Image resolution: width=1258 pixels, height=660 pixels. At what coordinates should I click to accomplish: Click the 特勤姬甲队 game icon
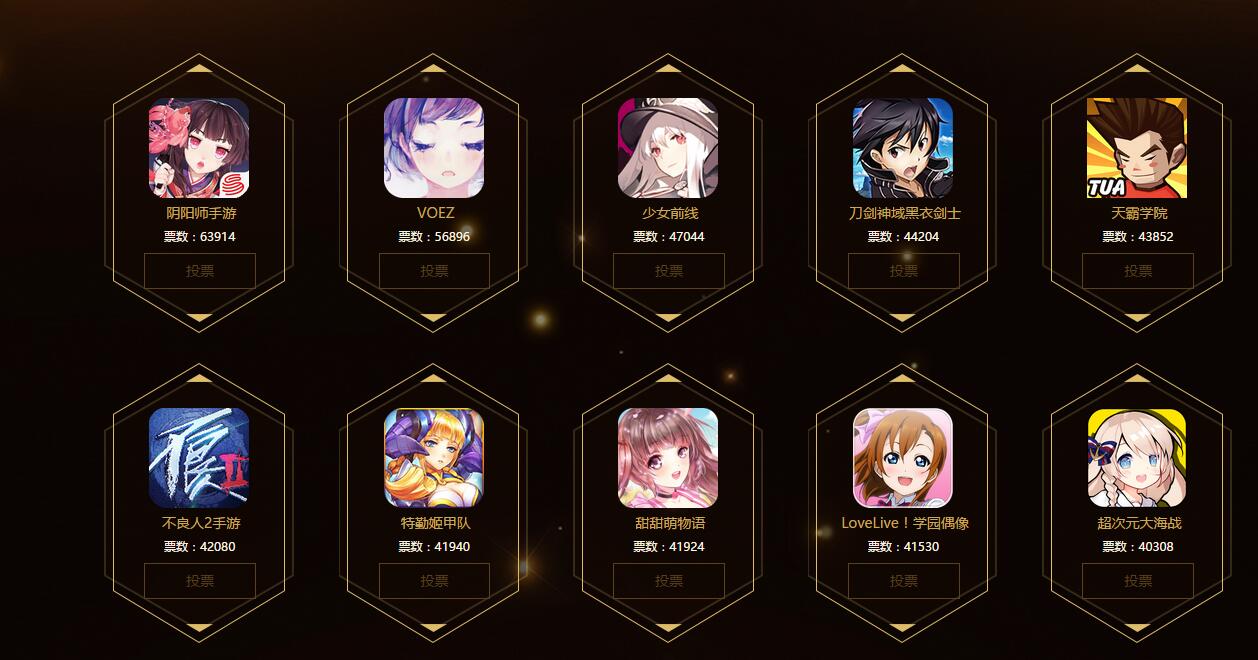pyautogui.click(x=434, y=458)
